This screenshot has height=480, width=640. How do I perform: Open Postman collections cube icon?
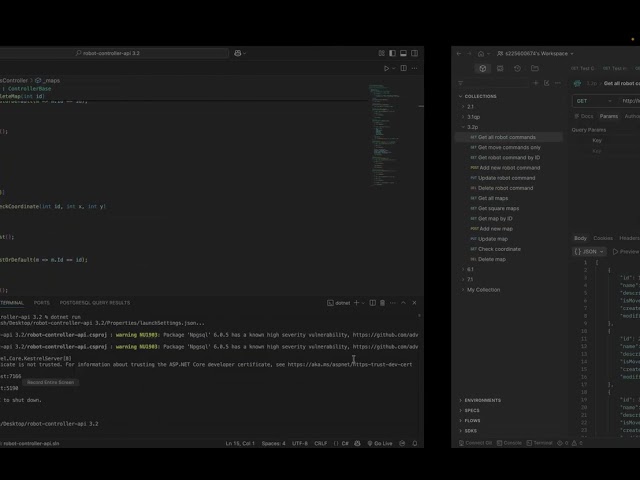pos(483,68)
